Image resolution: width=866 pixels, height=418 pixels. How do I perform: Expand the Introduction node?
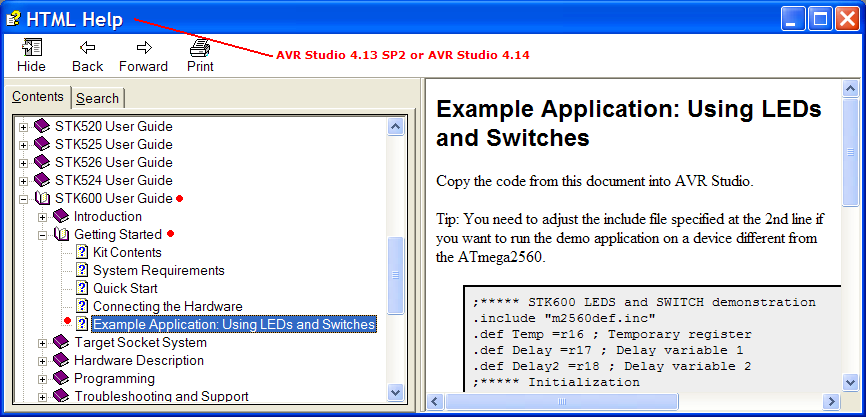[43, 218]
